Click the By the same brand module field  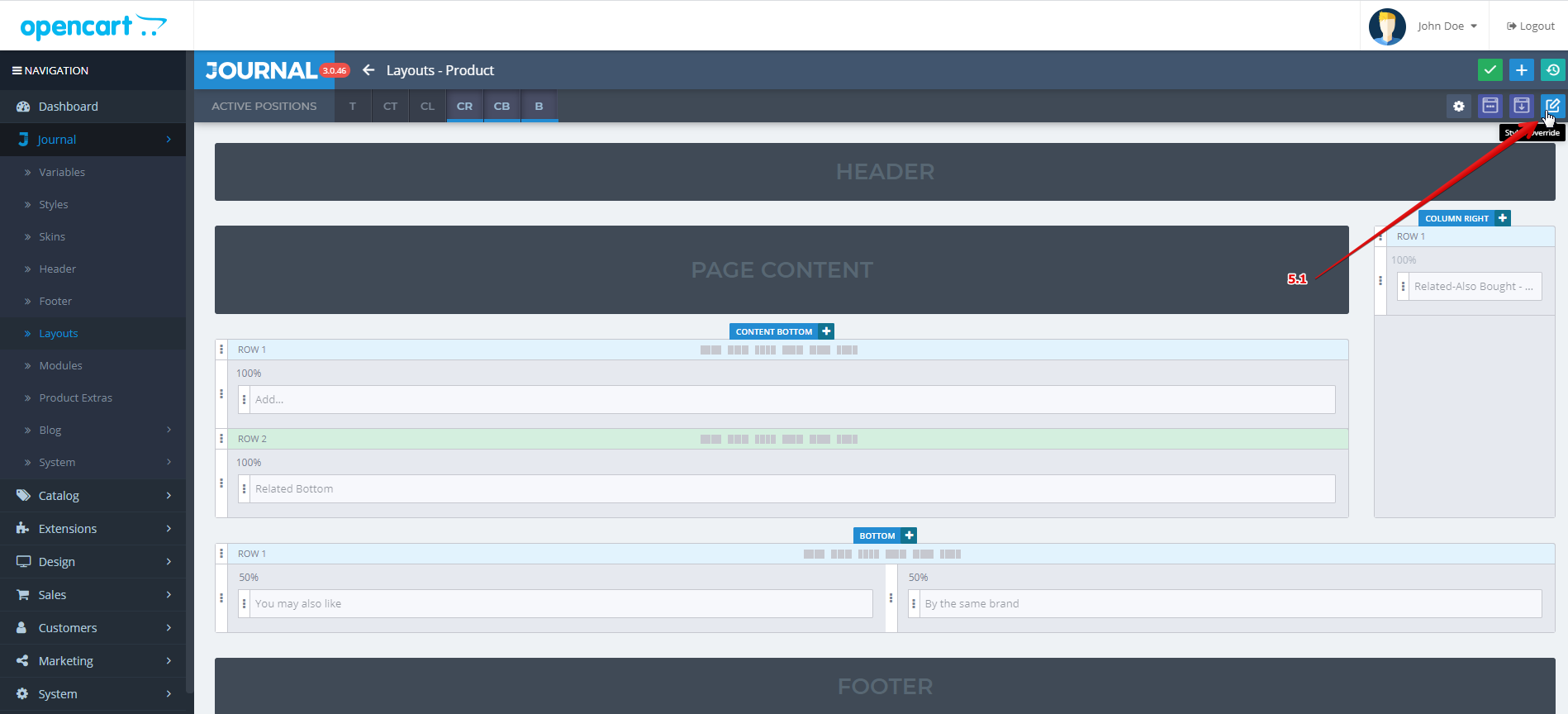pyautogui.click(x=1230, y=603)
